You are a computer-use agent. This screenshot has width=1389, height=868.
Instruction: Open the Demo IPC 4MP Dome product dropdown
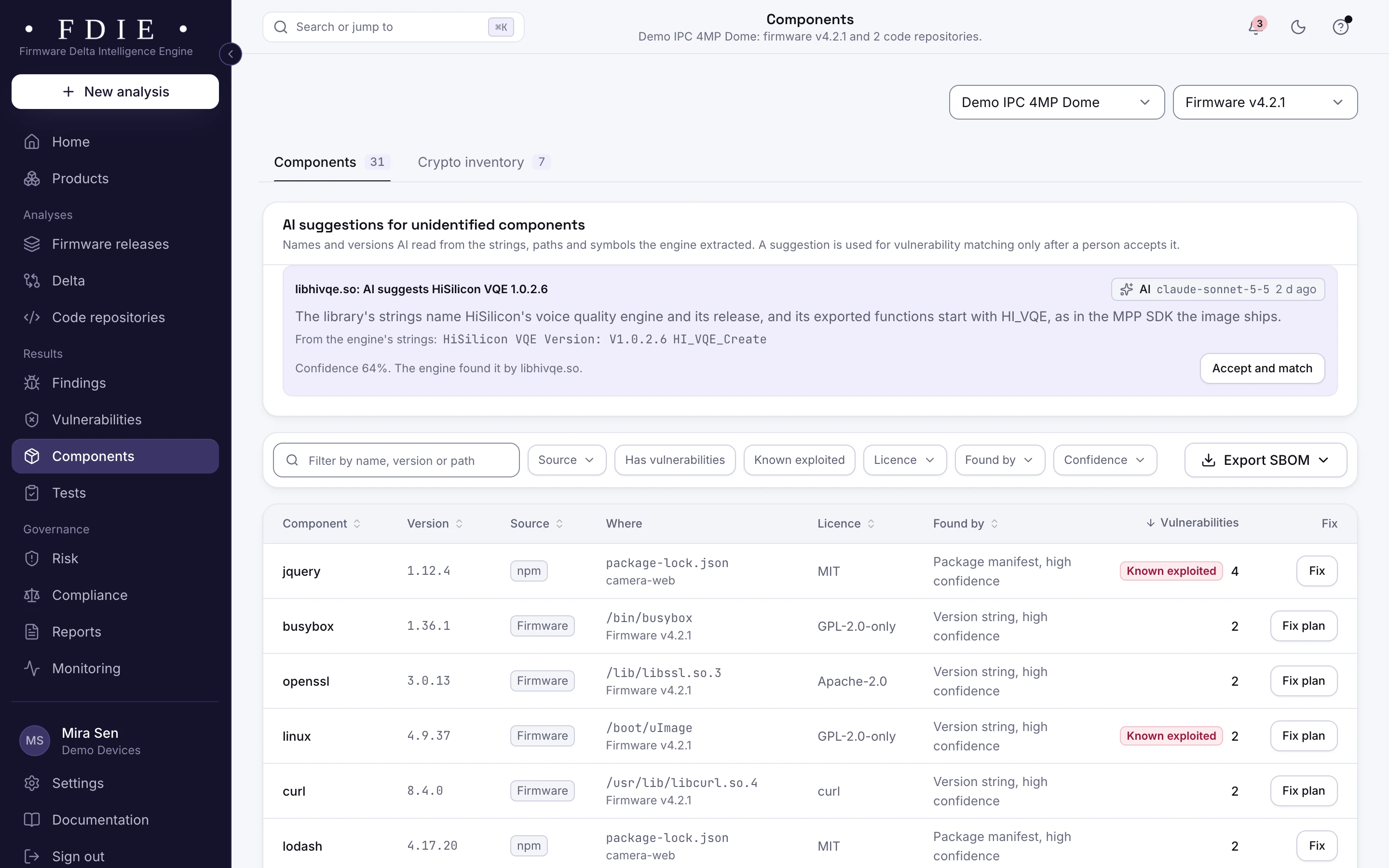(x=1057, y=102)
